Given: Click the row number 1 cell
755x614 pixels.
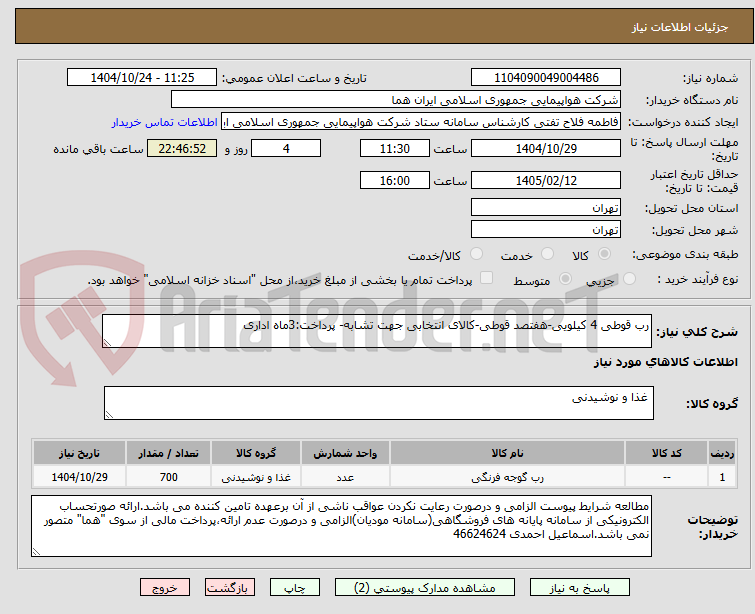Looking at the screenshot, I should pyautogui.click(x=722, y=477).
